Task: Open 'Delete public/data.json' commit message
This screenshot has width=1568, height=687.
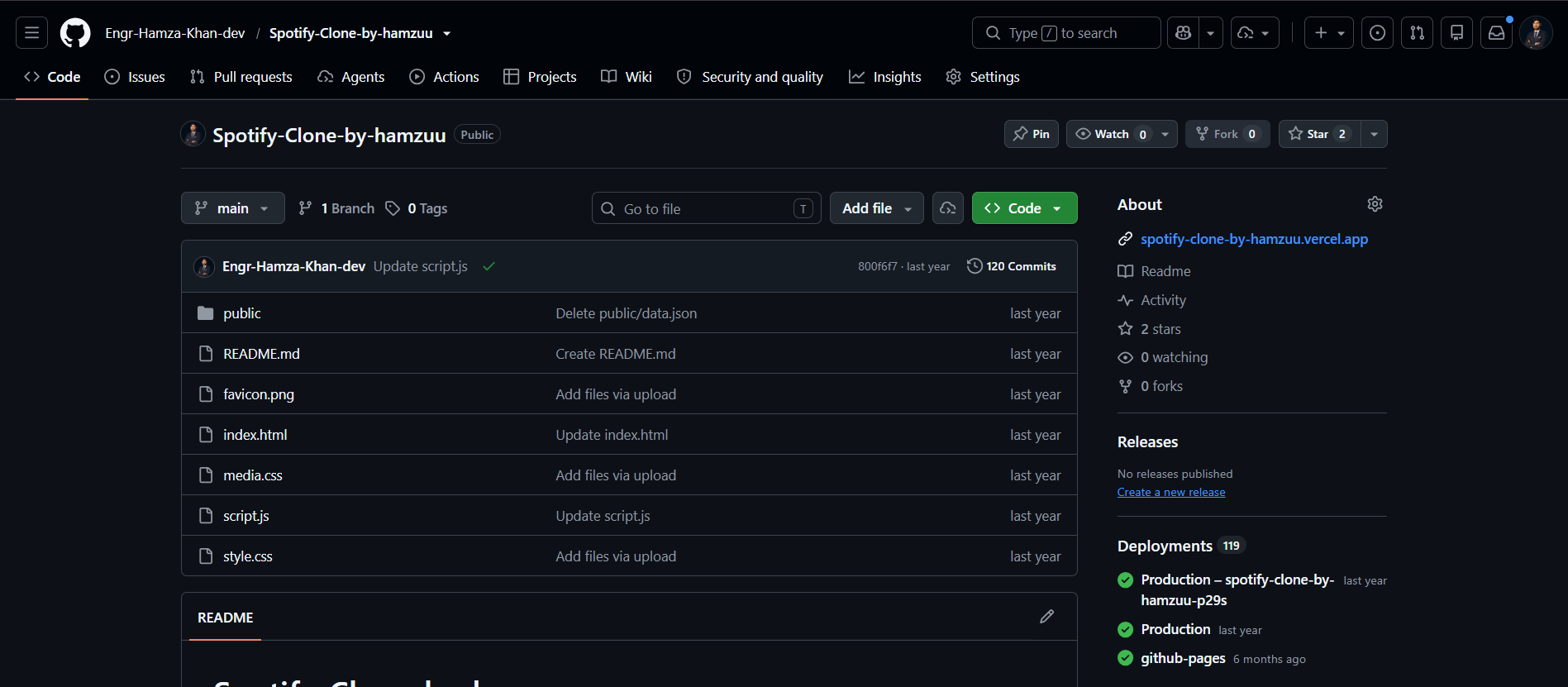Action: (627, 313)
